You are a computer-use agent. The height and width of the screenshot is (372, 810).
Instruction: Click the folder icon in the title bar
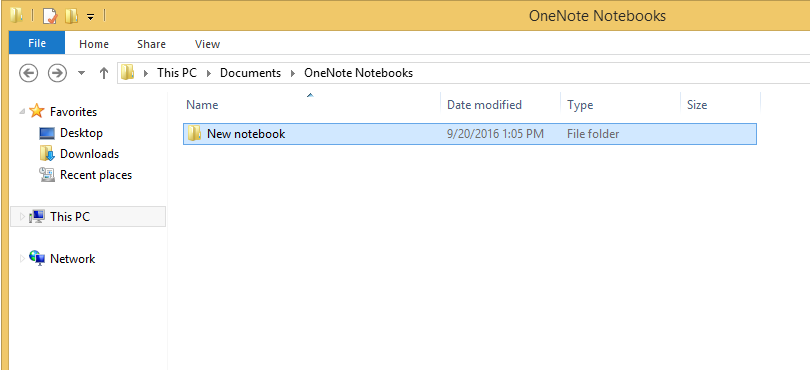(17, 16)
